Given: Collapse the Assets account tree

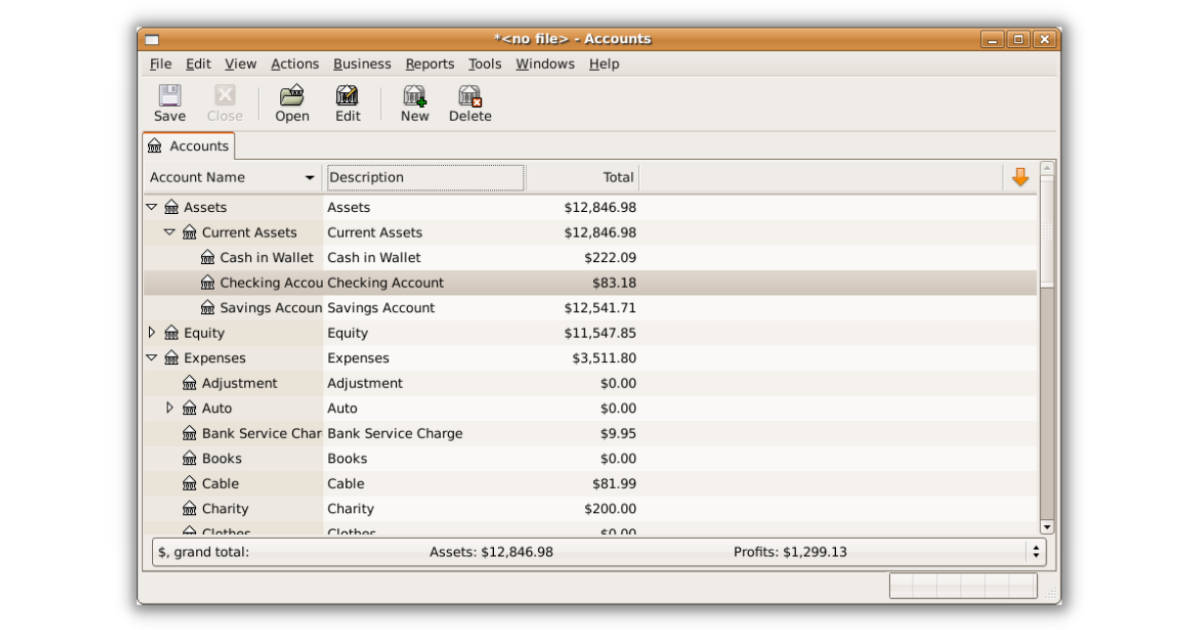Looking at the screenshot, I should click(x=152, y=207).
